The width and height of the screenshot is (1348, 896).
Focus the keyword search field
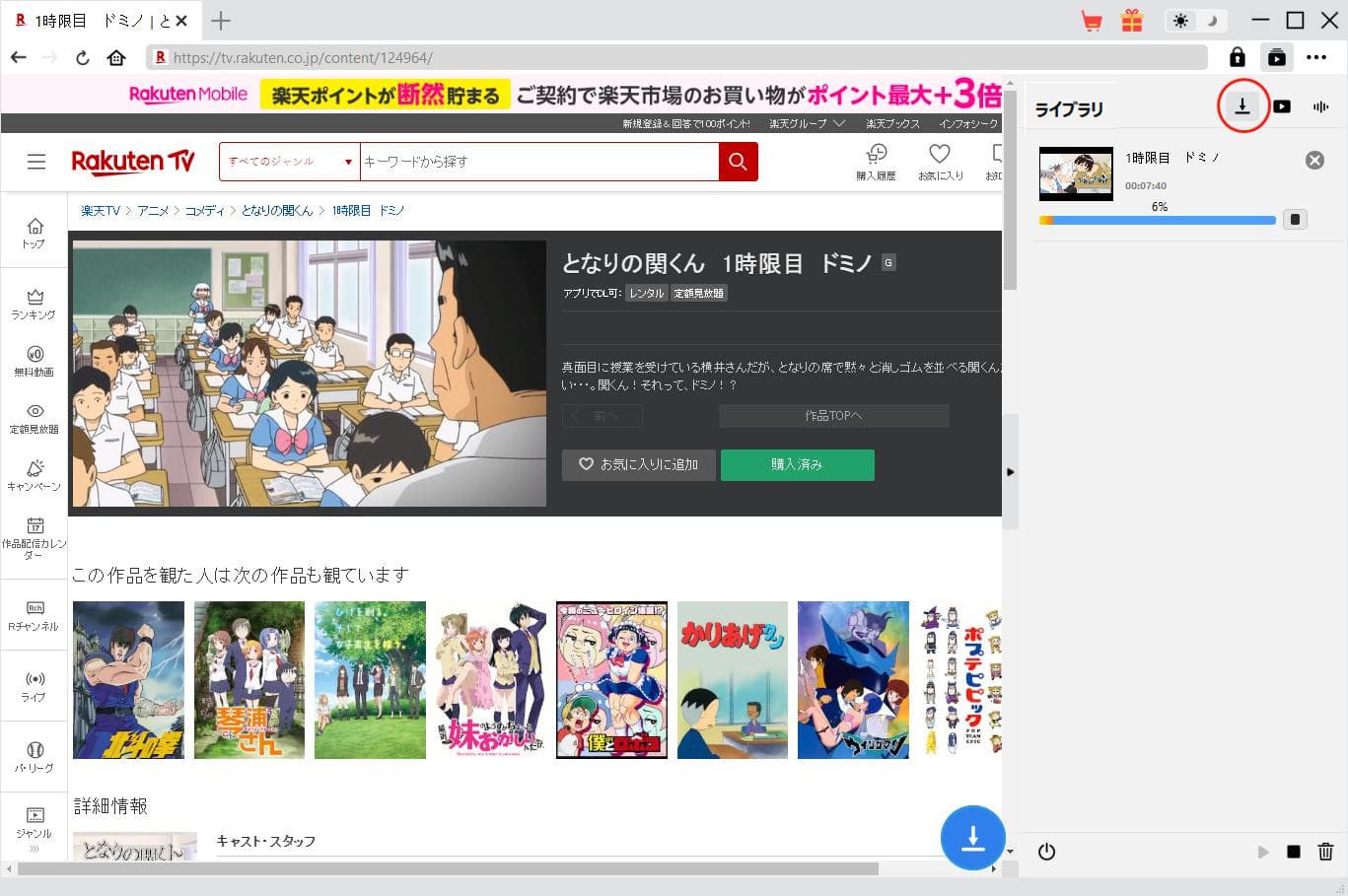pos(539,162)
